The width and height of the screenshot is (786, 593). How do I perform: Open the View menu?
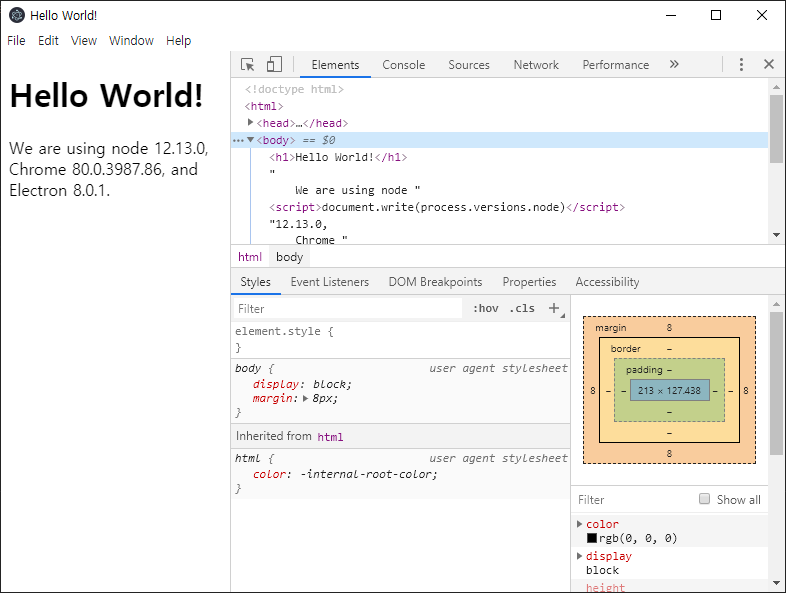[x=84, y=41]
